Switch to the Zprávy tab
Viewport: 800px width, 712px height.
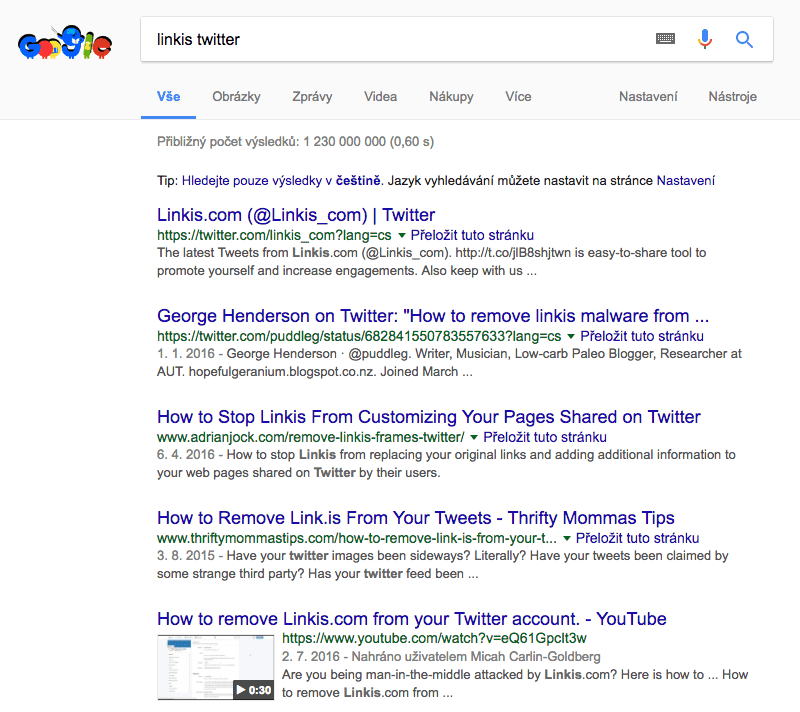pyautogui.click(x=312, y=97)
